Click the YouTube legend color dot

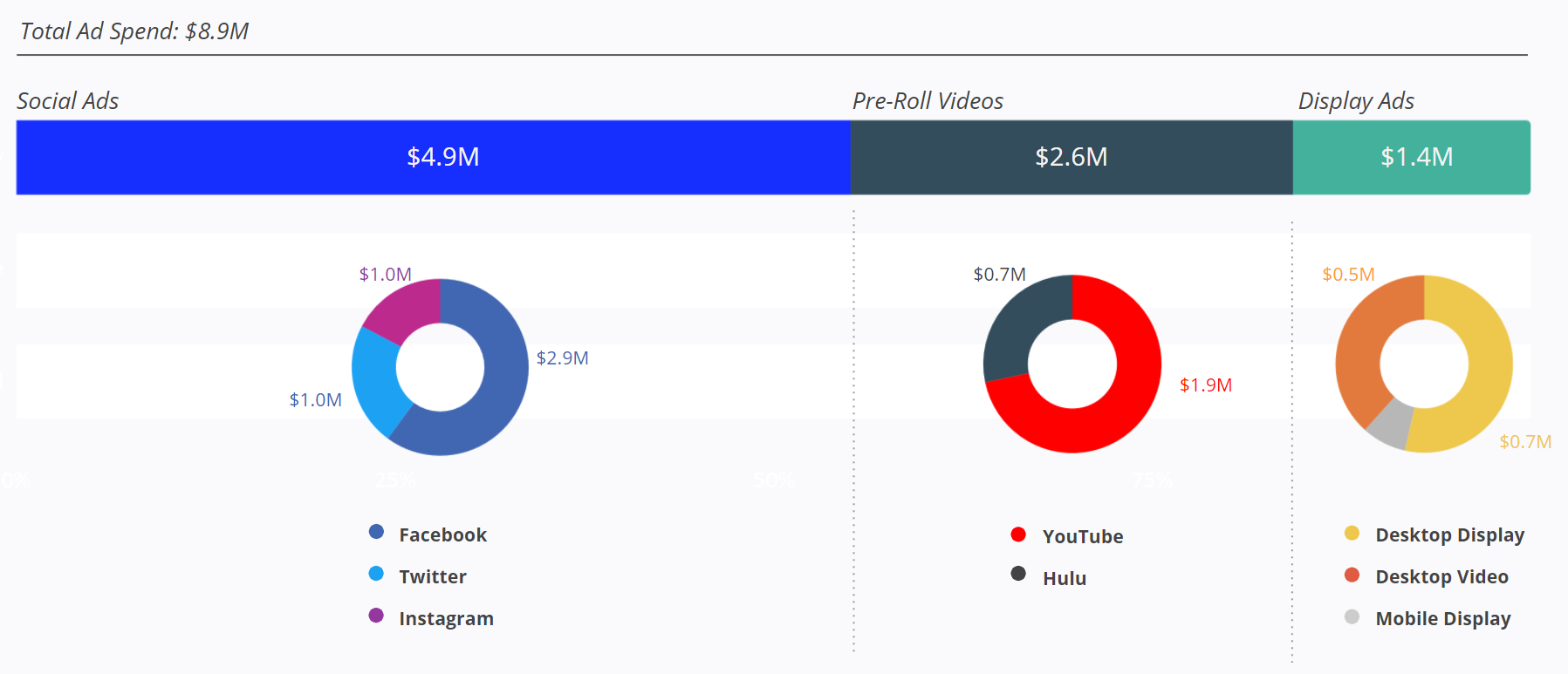1018,534
